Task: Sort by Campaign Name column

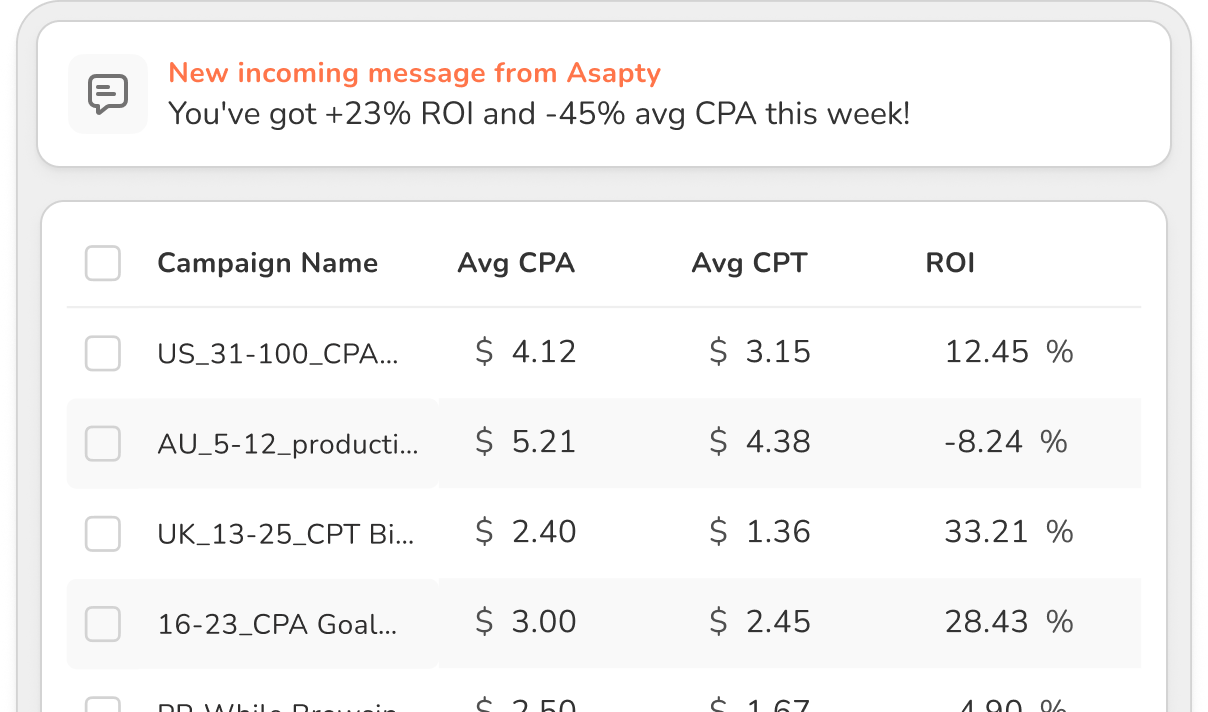Action: [x=267, y=263]
